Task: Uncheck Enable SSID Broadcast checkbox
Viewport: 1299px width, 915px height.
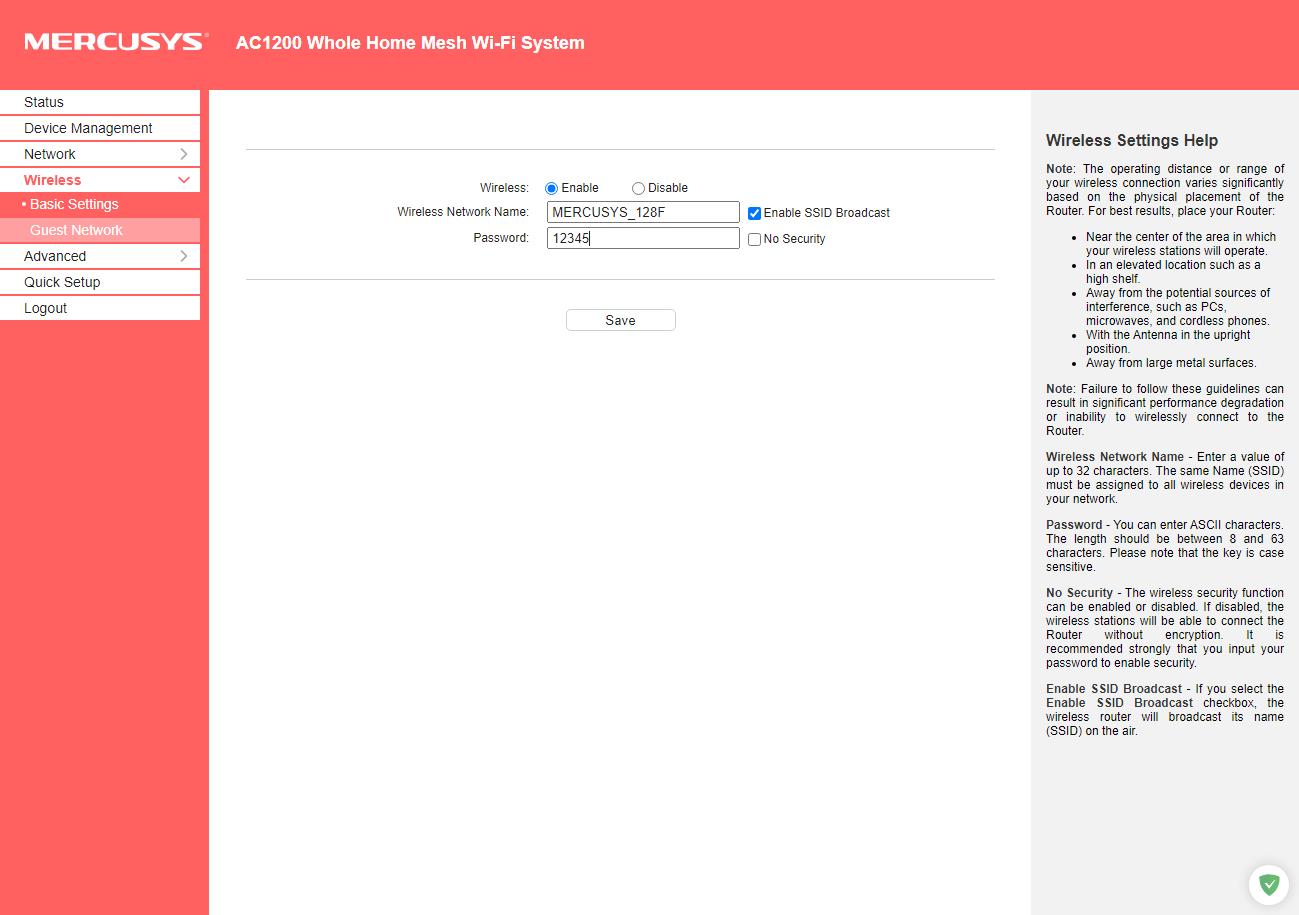Action: [x=754, y=213]
